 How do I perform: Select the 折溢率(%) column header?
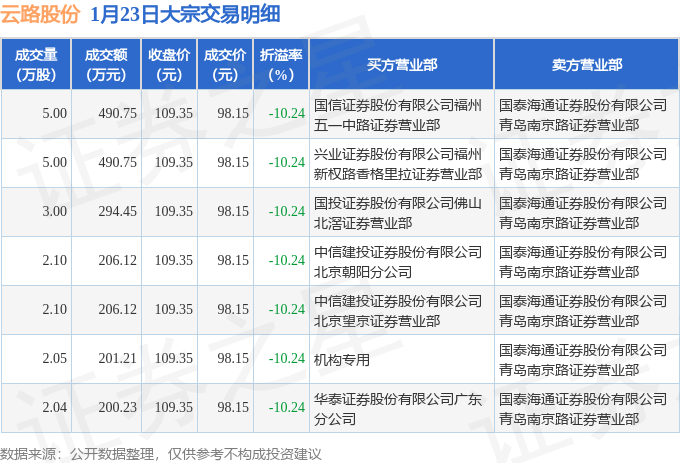coord(281,65)
